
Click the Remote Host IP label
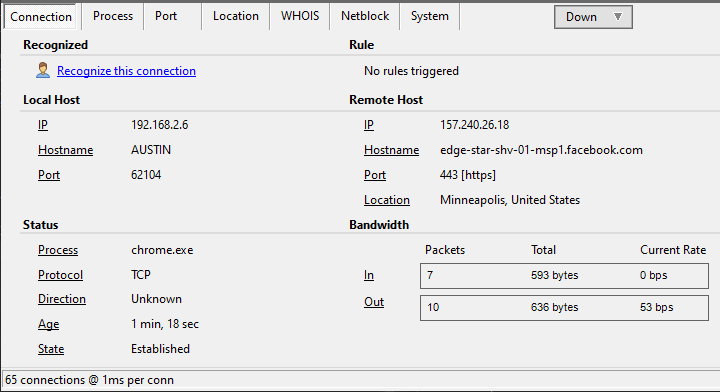[369, 125]
